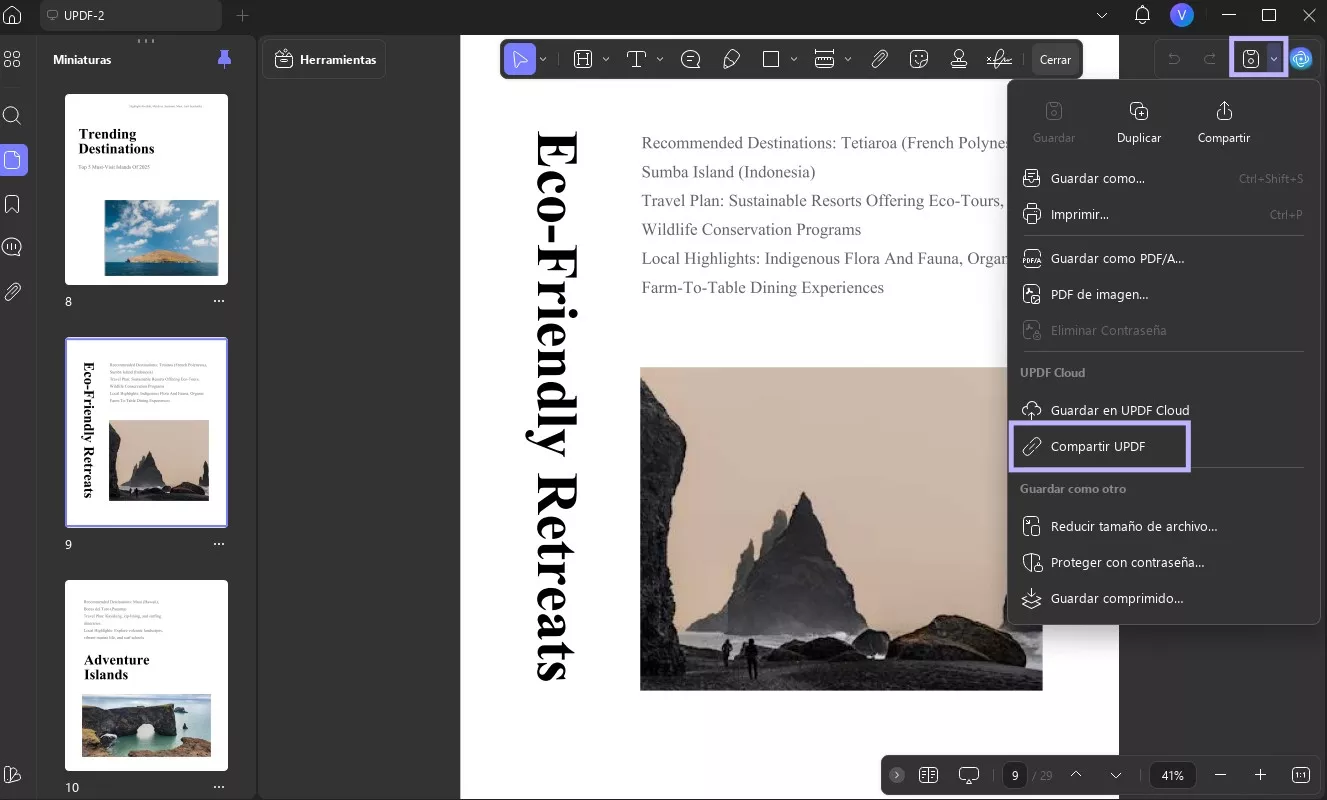
Task: Collapse the save options dropdown arrow
Action: 1274,59
